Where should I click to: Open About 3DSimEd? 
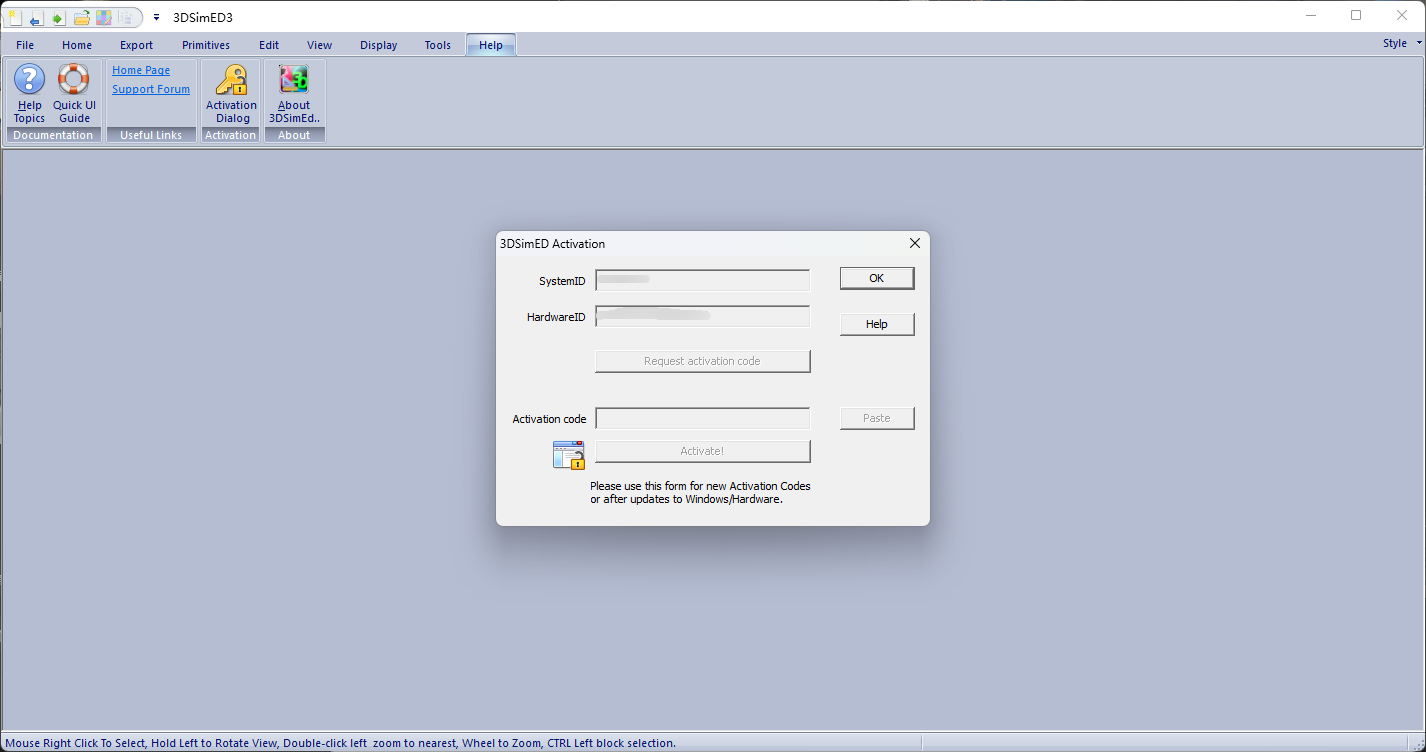click(294, 93)
